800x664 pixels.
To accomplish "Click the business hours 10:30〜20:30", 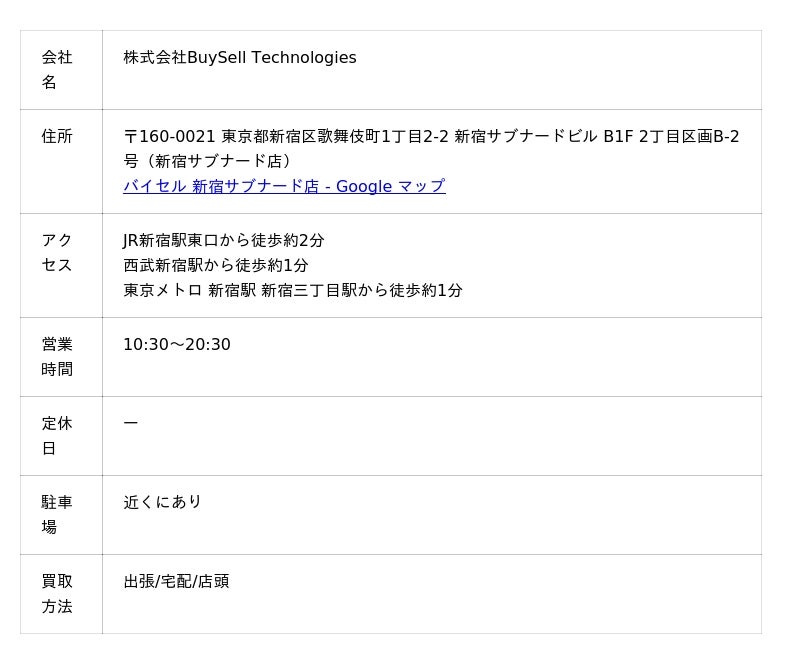I will pos(177,344).
